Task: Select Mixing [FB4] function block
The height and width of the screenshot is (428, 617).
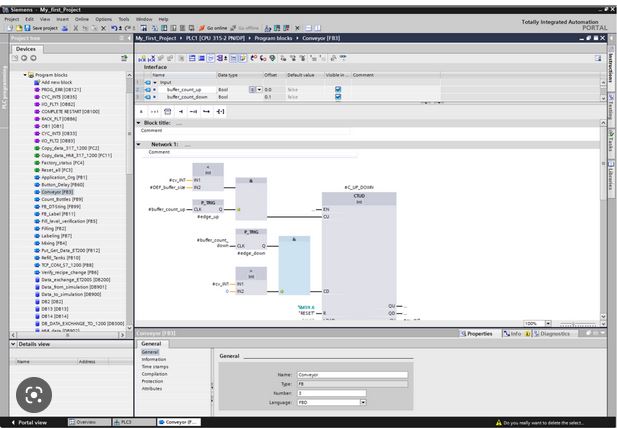Action: click(x=54, y=243)
